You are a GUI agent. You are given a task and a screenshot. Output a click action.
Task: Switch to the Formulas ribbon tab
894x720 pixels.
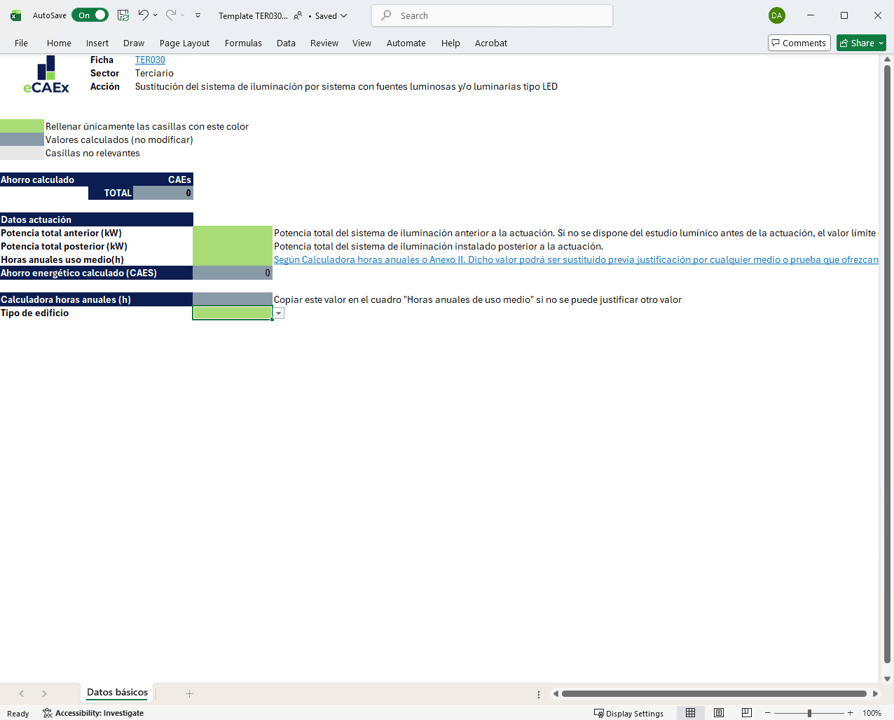243,43
